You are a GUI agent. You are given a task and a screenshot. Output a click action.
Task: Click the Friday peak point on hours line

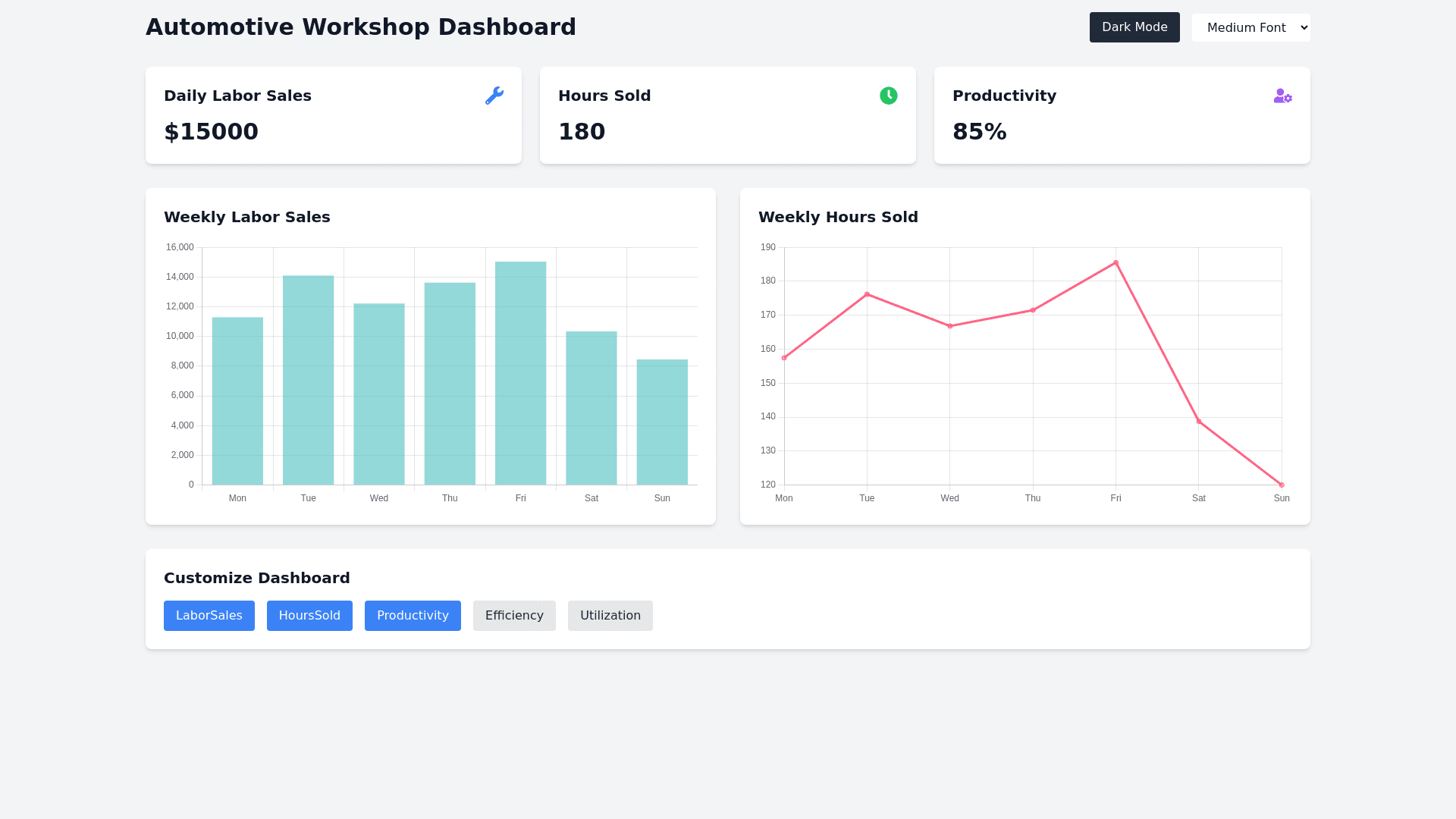pyautogui.click(x=1116, y=263)
